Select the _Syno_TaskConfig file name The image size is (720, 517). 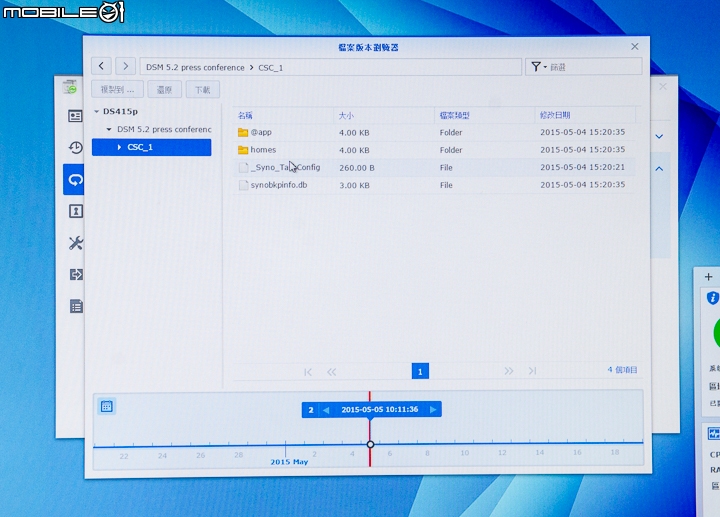point(285,168)
